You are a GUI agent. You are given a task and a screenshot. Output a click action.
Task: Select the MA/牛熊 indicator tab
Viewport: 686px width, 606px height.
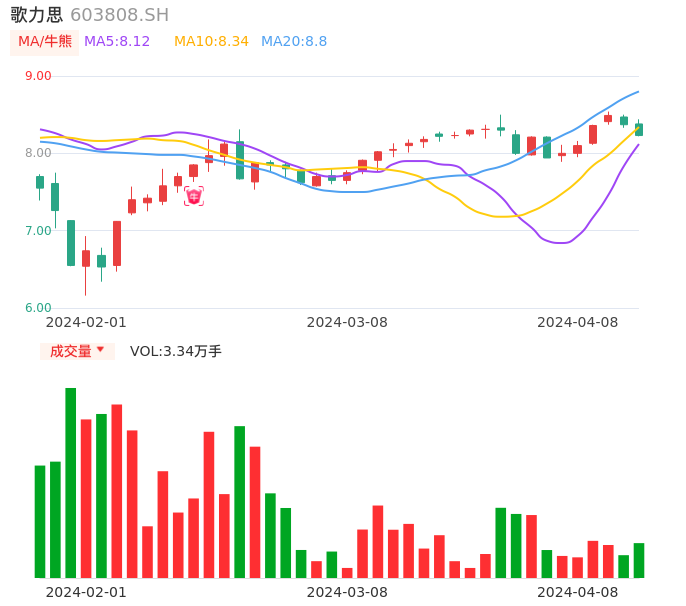pos(44,42)
